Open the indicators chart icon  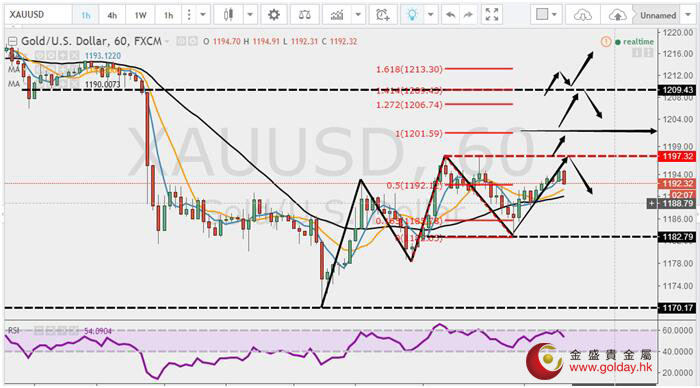(x=337, y=15)
